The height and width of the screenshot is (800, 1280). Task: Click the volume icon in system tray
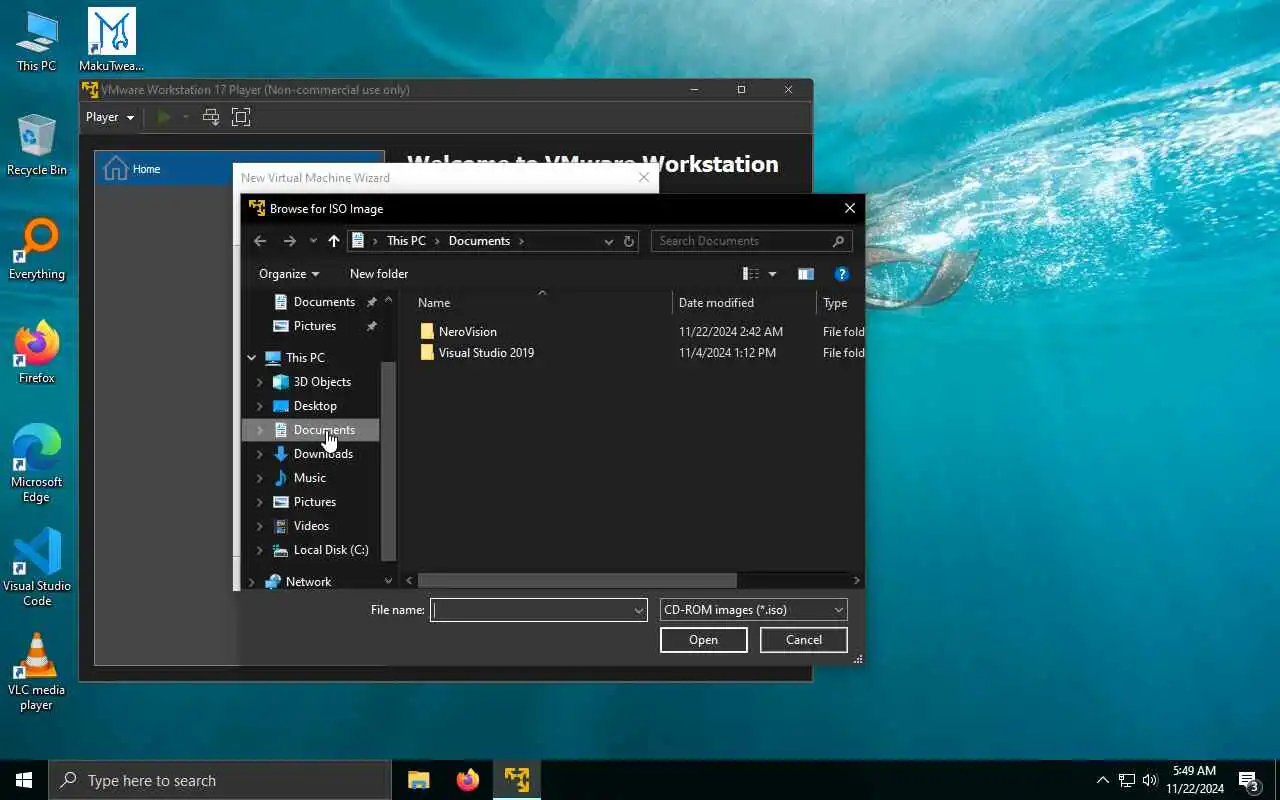tap(1150, 780)
